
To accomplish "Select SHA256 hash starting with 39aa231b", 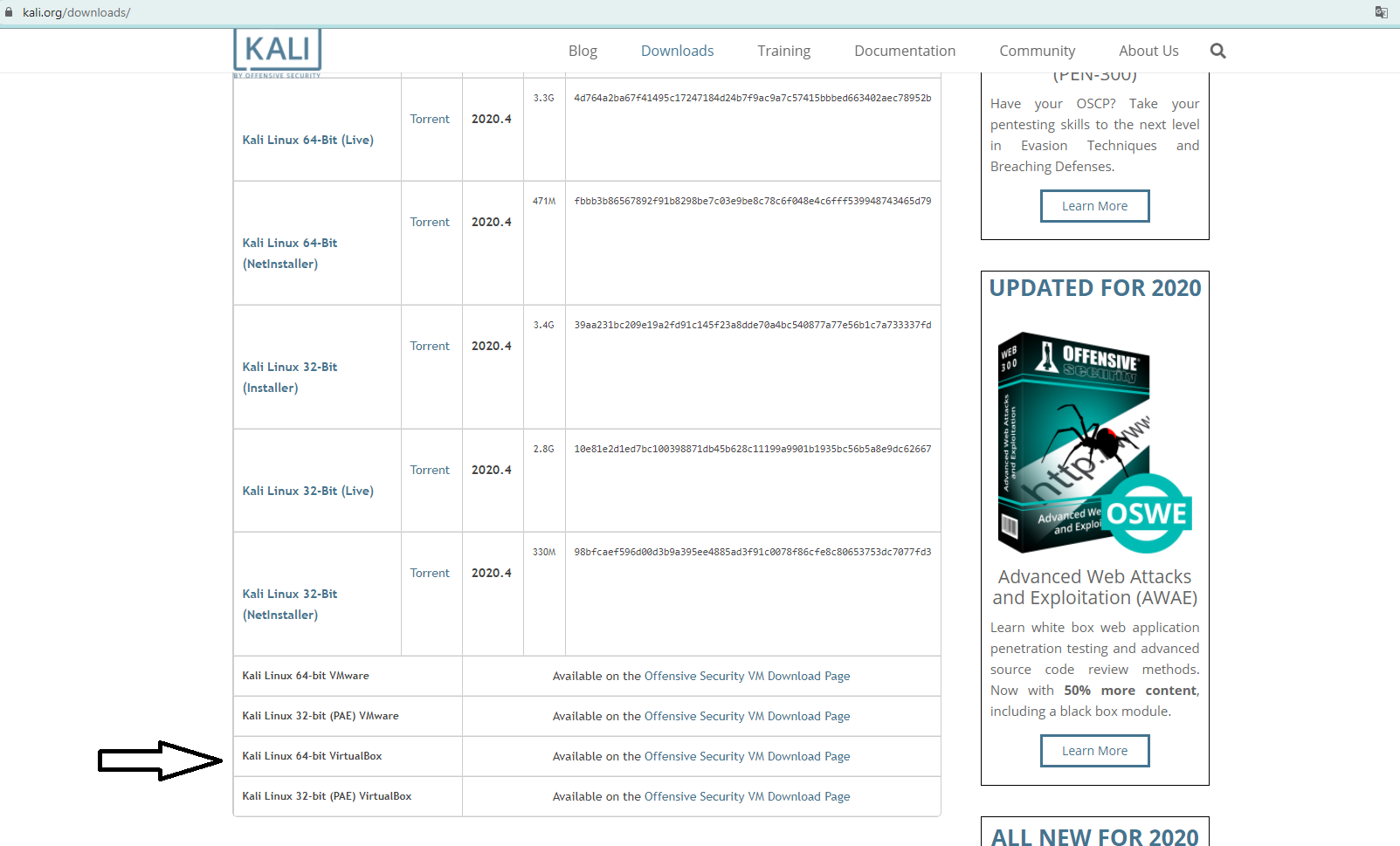I will tap(752, 325).
